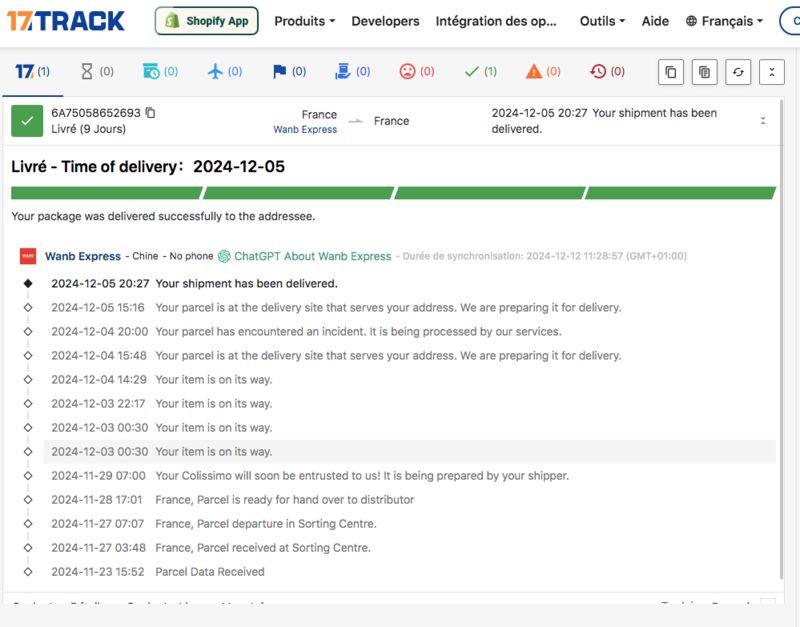Go to the Developers menu item

[x=385, y=21]
